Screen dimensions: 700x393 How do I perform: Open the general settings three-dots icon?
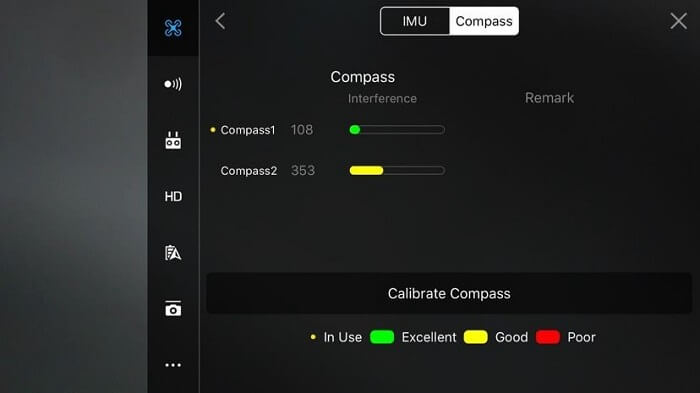(x=173, y=365)
